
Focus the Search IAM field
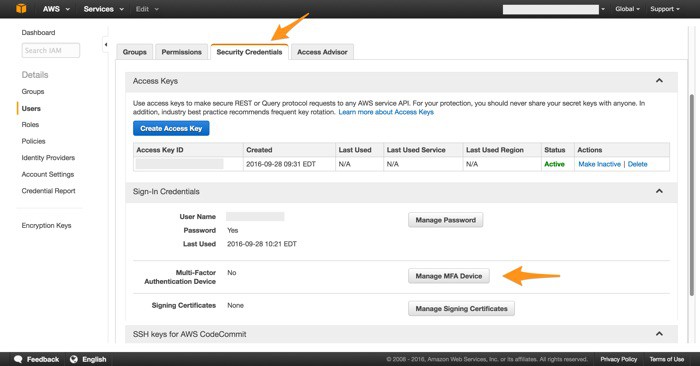coord(50,50)
